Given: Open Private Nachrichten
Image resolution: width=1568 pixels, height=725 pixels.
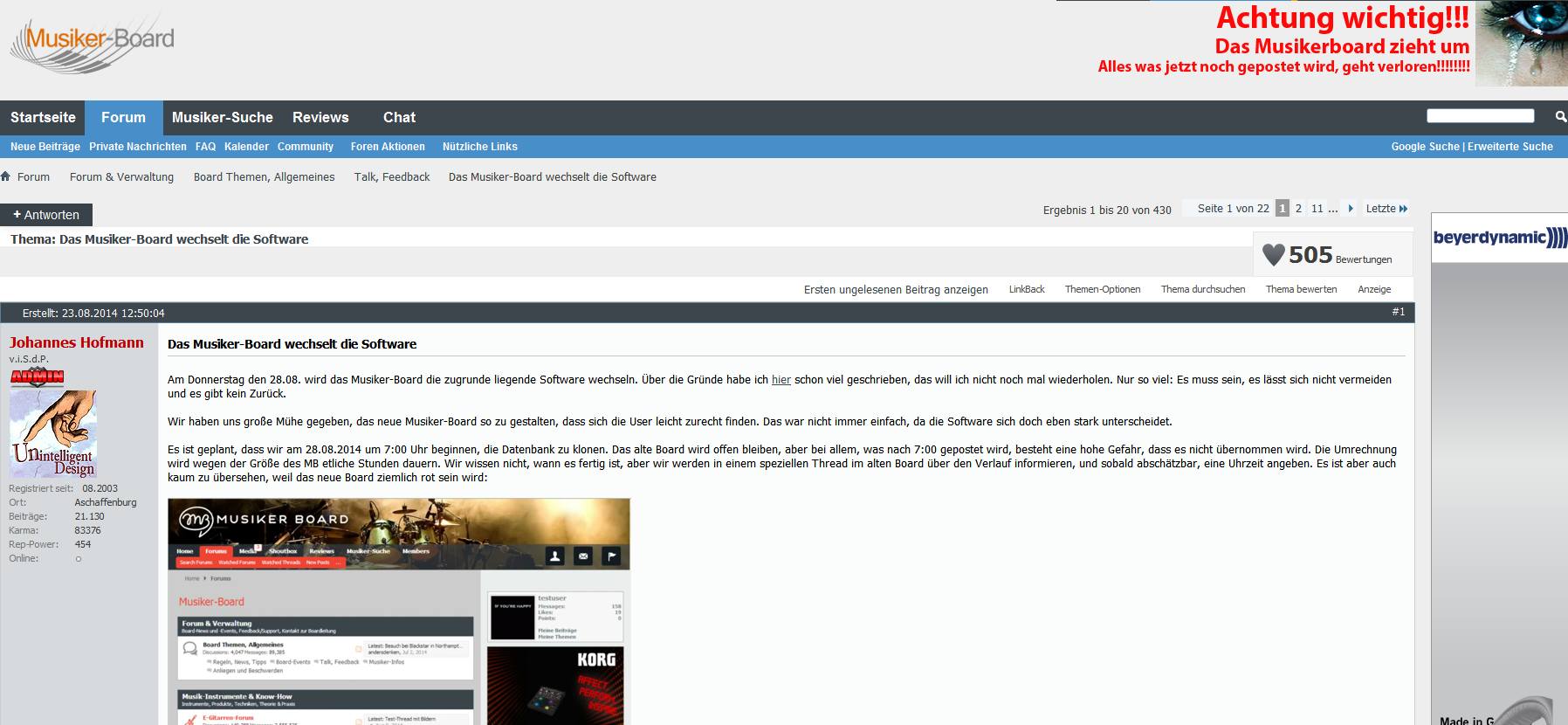Looking at the screenshot, I should [x=138, y=147].
